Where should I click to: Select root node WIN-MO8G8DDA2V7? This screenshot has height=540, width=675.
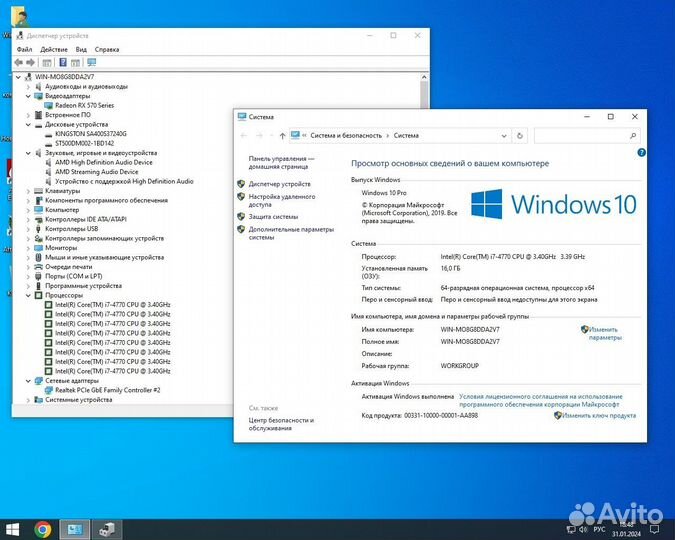click(x=65, y=77)
